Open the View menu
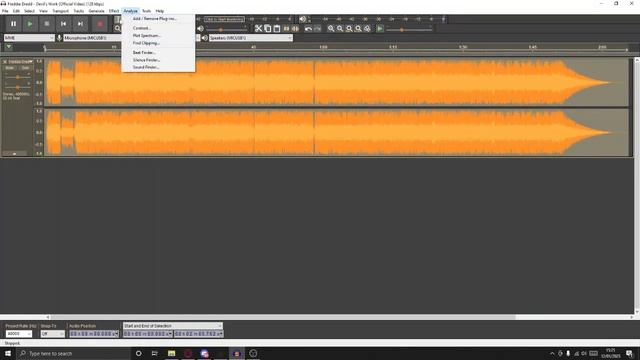Image resolution: width=640 pixels, height=360 pixels. [43, 11]
